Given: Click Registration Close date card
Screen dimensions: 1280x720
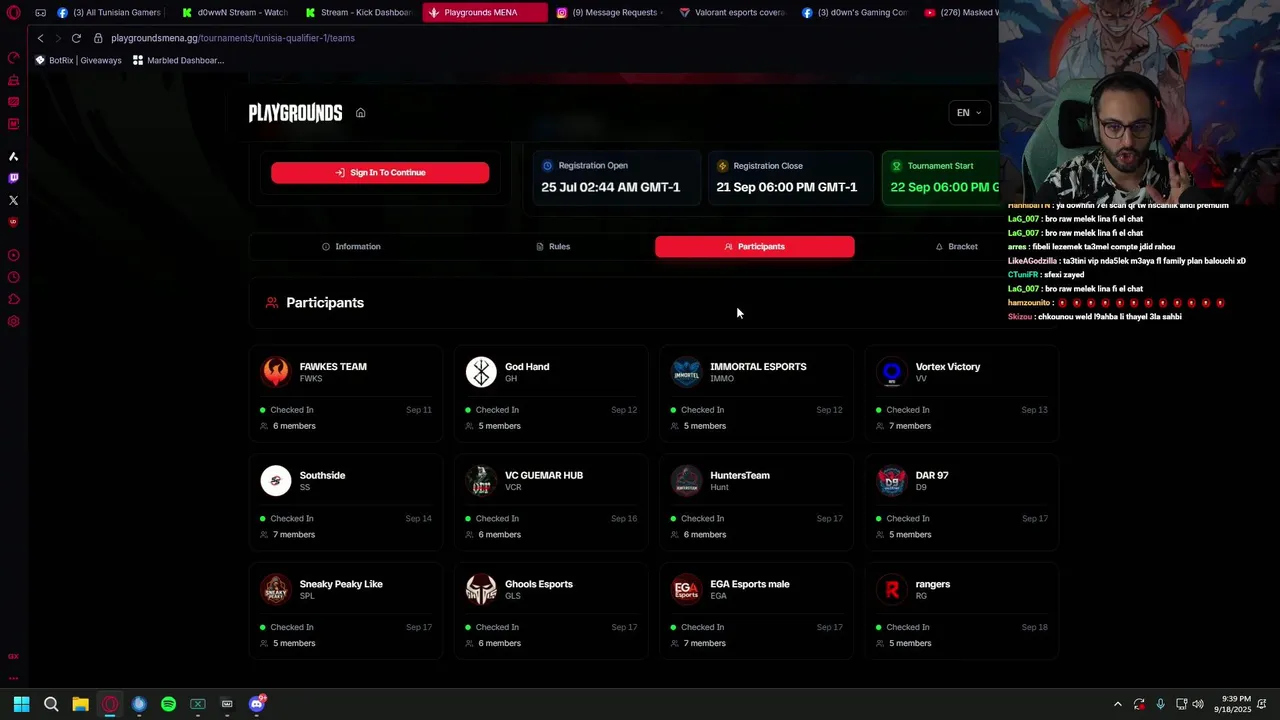Looking at the screenshot, I should coord(791,177).
